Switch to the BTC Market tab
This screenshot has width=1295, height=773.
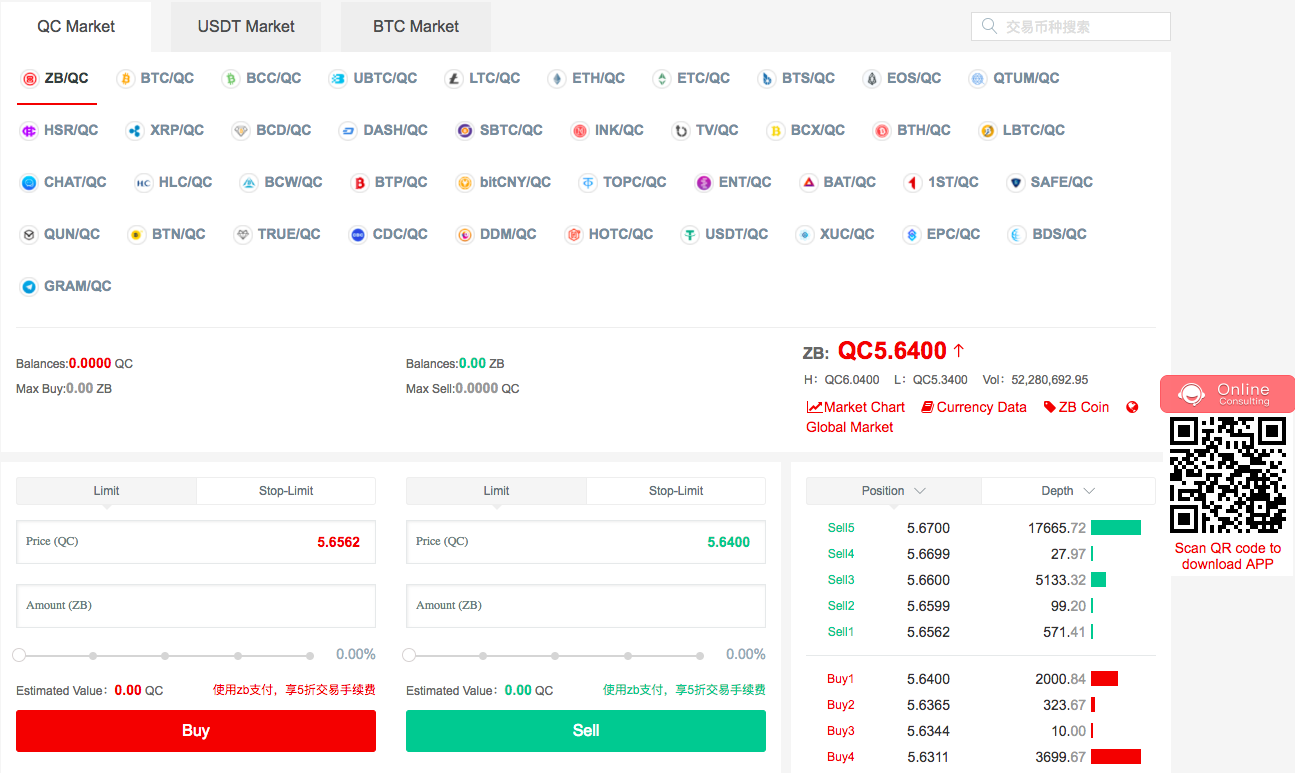(416, 27)
